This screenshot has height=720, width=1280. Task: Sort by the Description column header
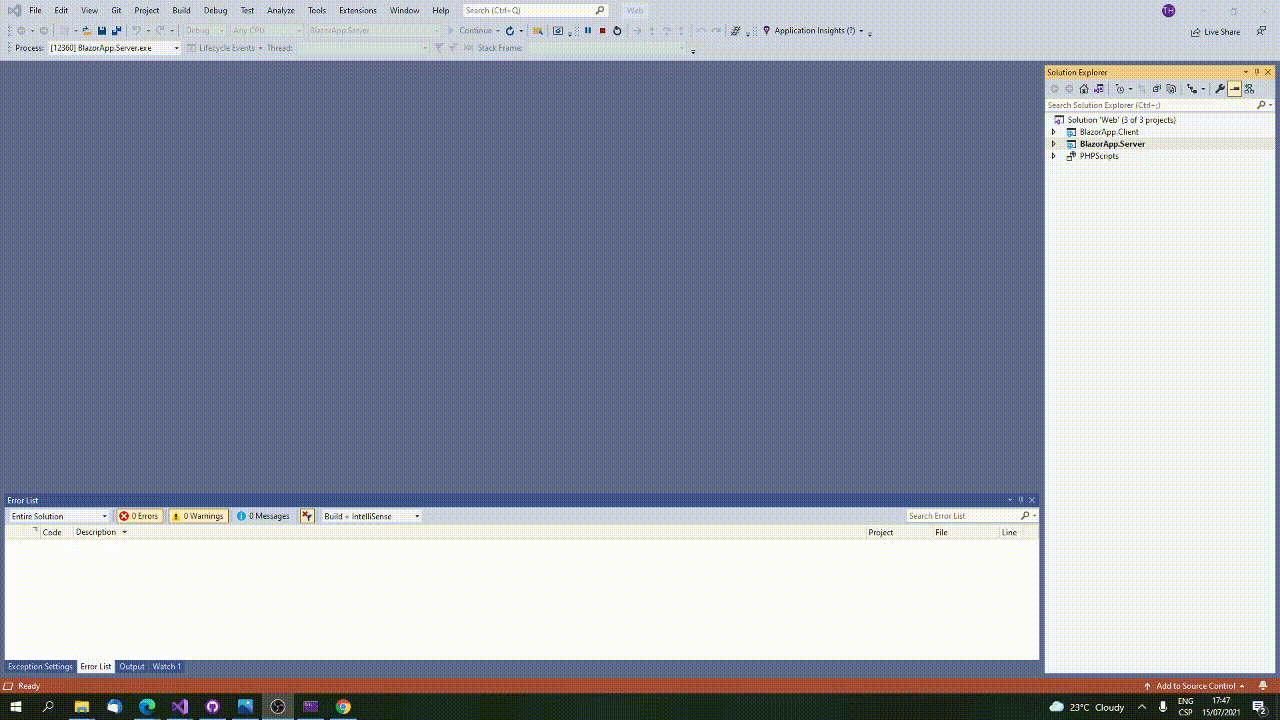coord(96,532)
